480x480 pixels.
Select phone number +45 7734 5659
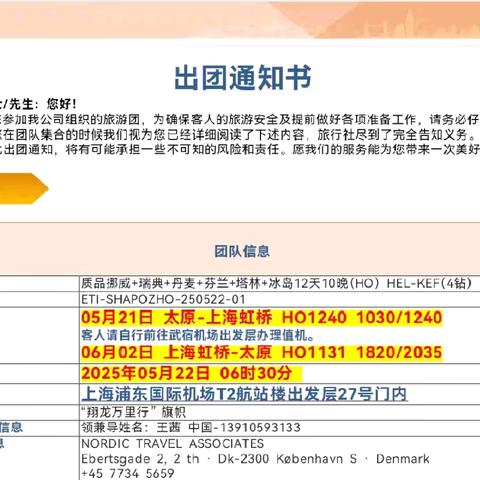pos(128,473)
